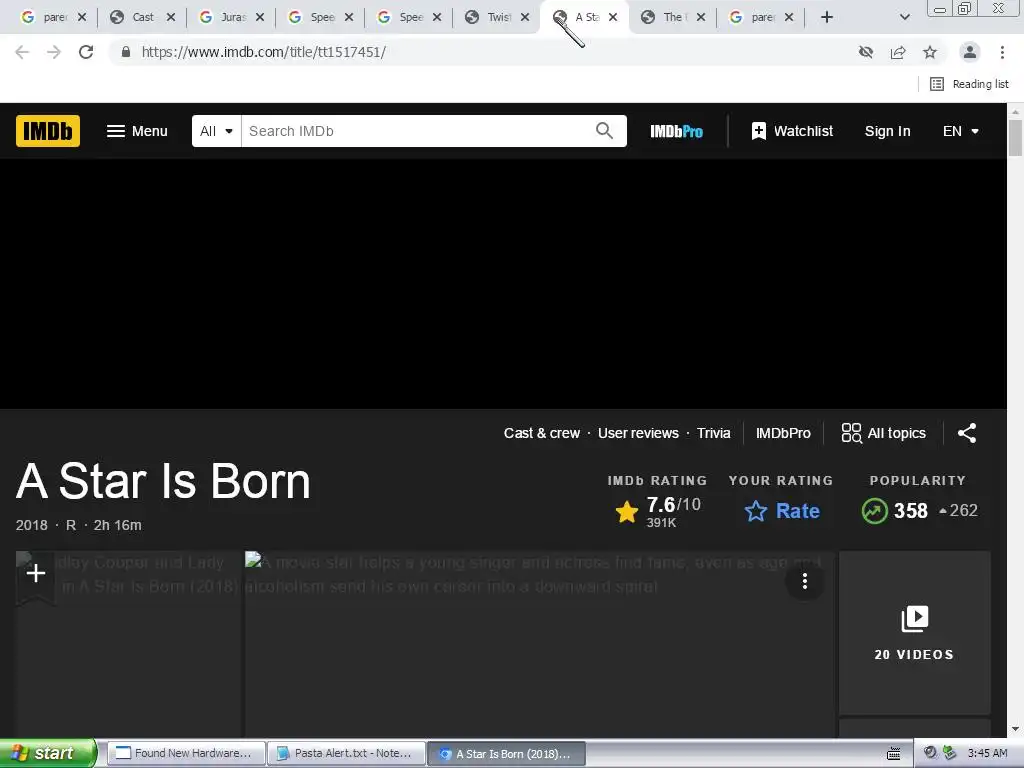The width and height of the screenshot is (1024, 768).
Task: Click the 7.6/10 IMDb rating
Action: (658, 511)
